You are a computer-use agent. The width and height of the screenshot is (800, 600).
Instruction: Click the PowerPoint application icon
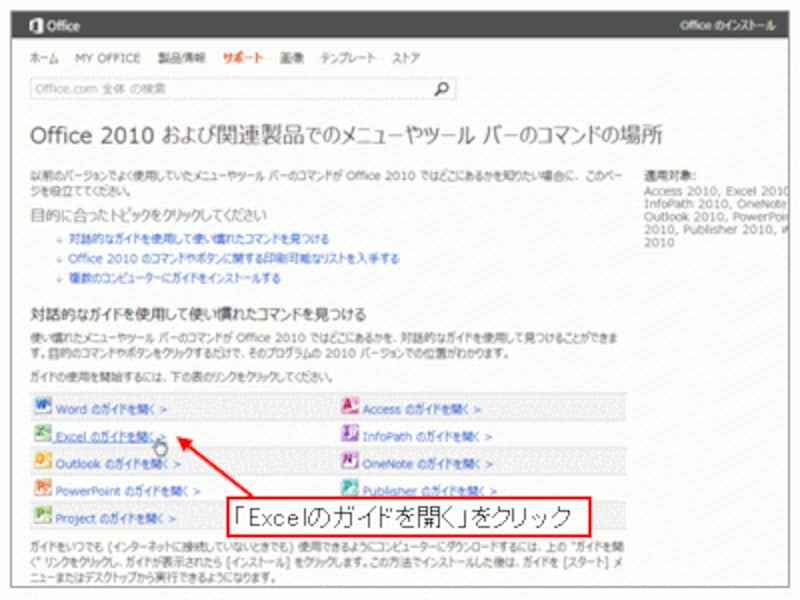pyautogui.click(x=43, y=488)
